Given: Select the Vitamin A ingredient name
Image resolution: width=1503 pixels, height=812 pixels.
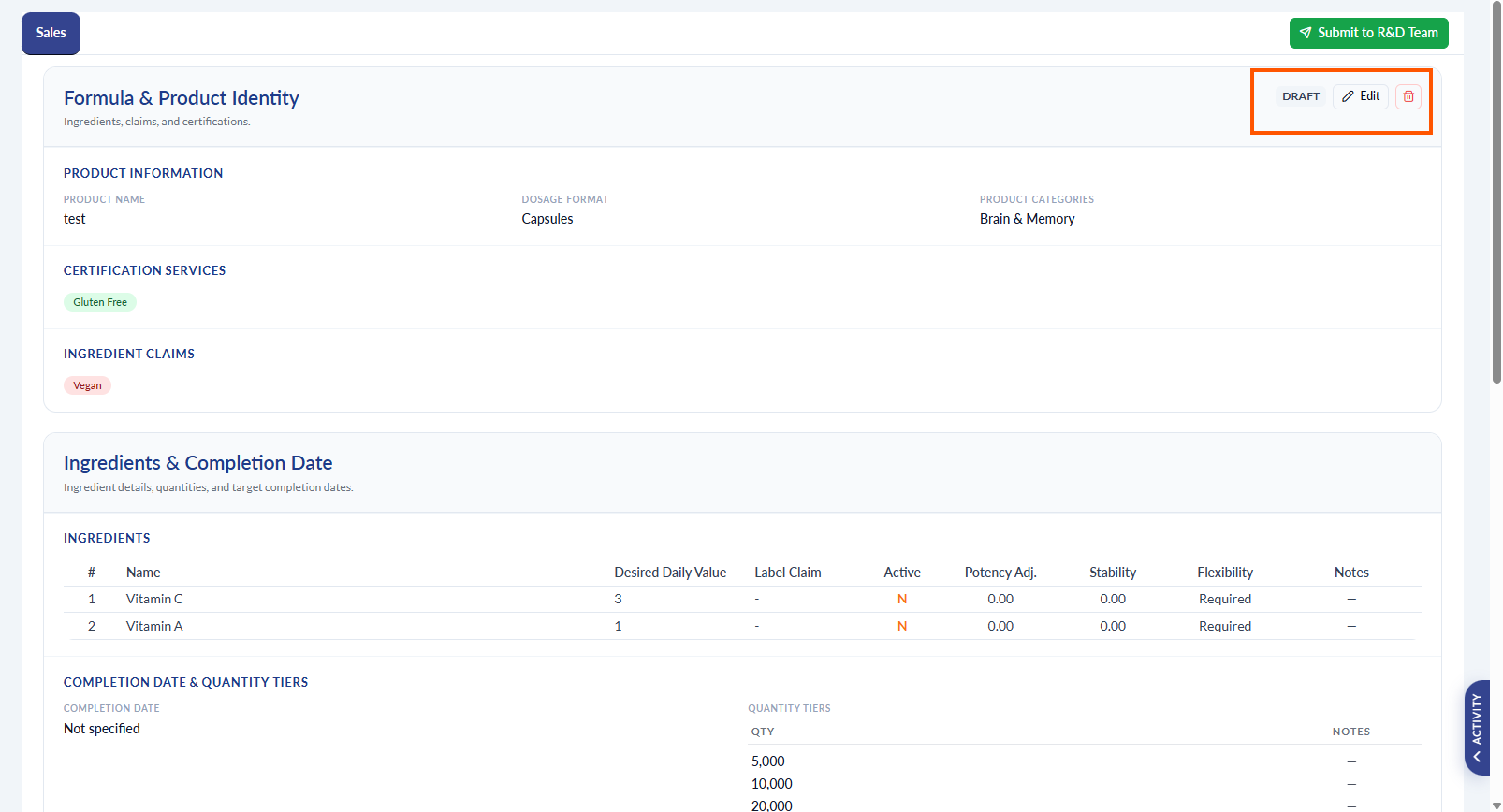Looking at the screenshot, I should 154,626.
